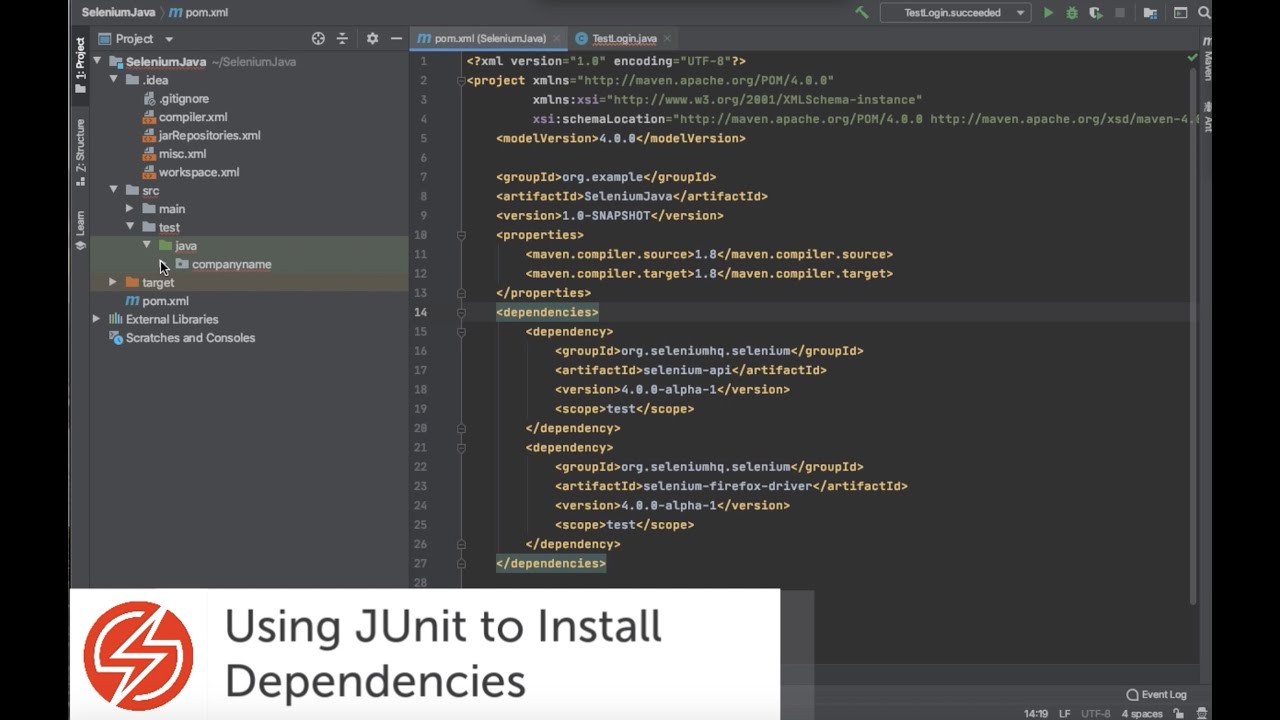The image size is (1280, 720).
Task: Click the pom.xml breadcrumb in navigation bar
Action: [x=198, y=13]
